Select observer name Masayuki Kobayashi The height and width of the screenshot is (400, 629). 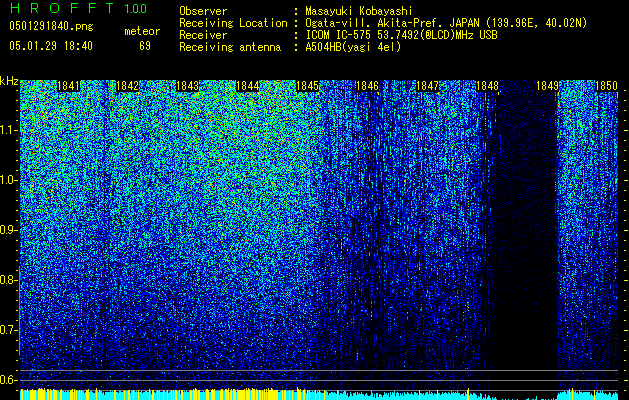point(359,11)
